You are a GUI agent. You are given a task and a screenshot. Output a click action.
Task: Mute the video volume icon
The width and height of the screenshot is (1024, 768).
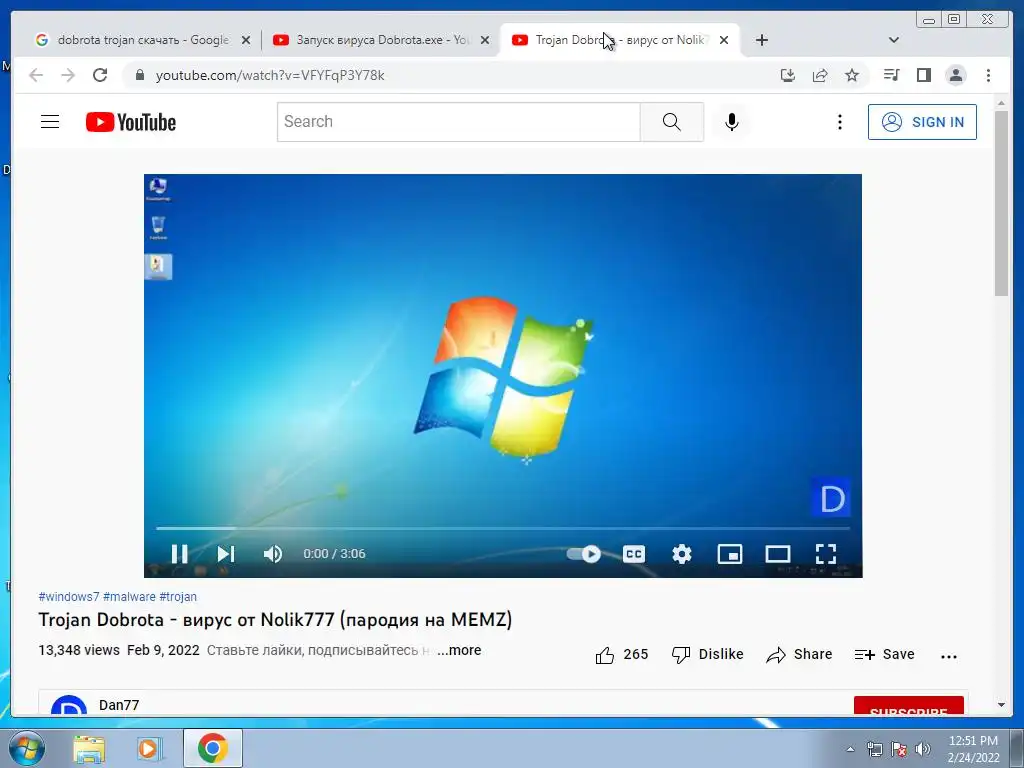click(x=272, y=554)
